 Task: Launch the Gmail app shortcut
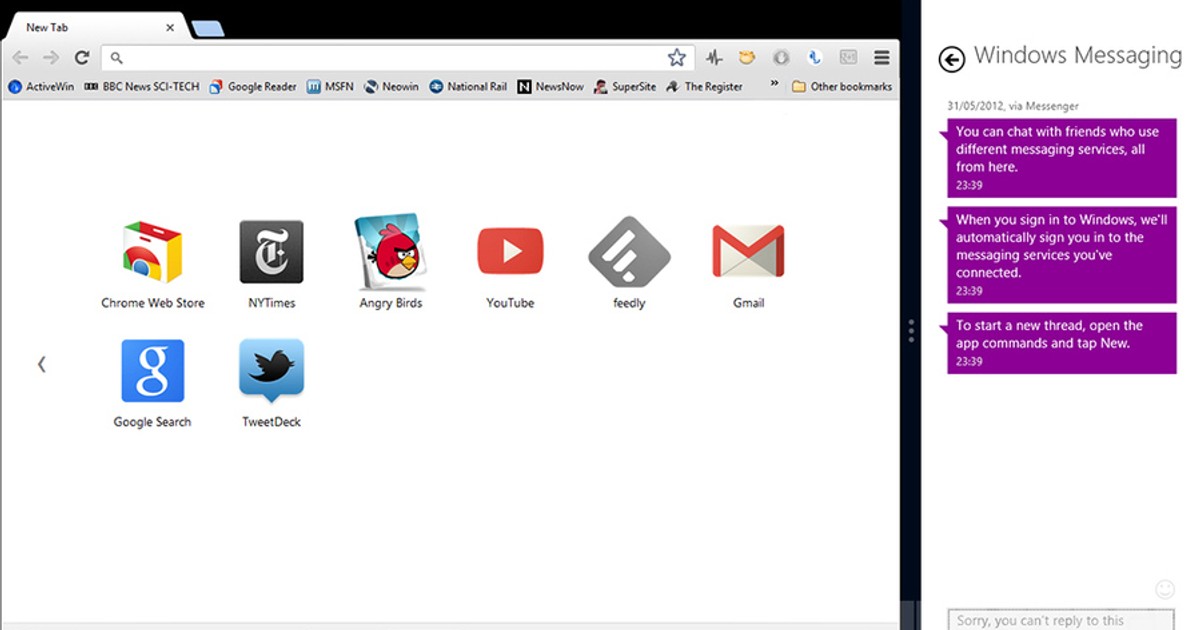[748, 250]
